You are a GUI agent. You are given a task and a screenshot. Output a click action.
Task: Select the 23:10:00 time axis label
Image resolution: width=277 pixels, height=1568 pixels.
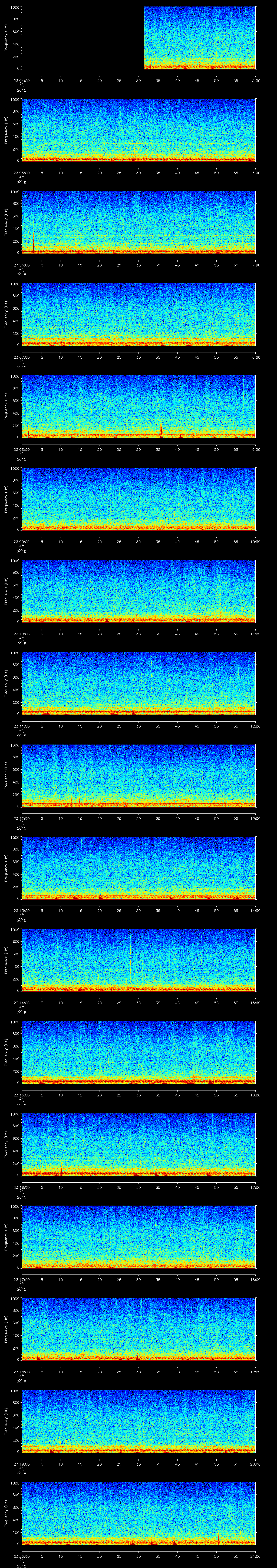coord(21,634)
